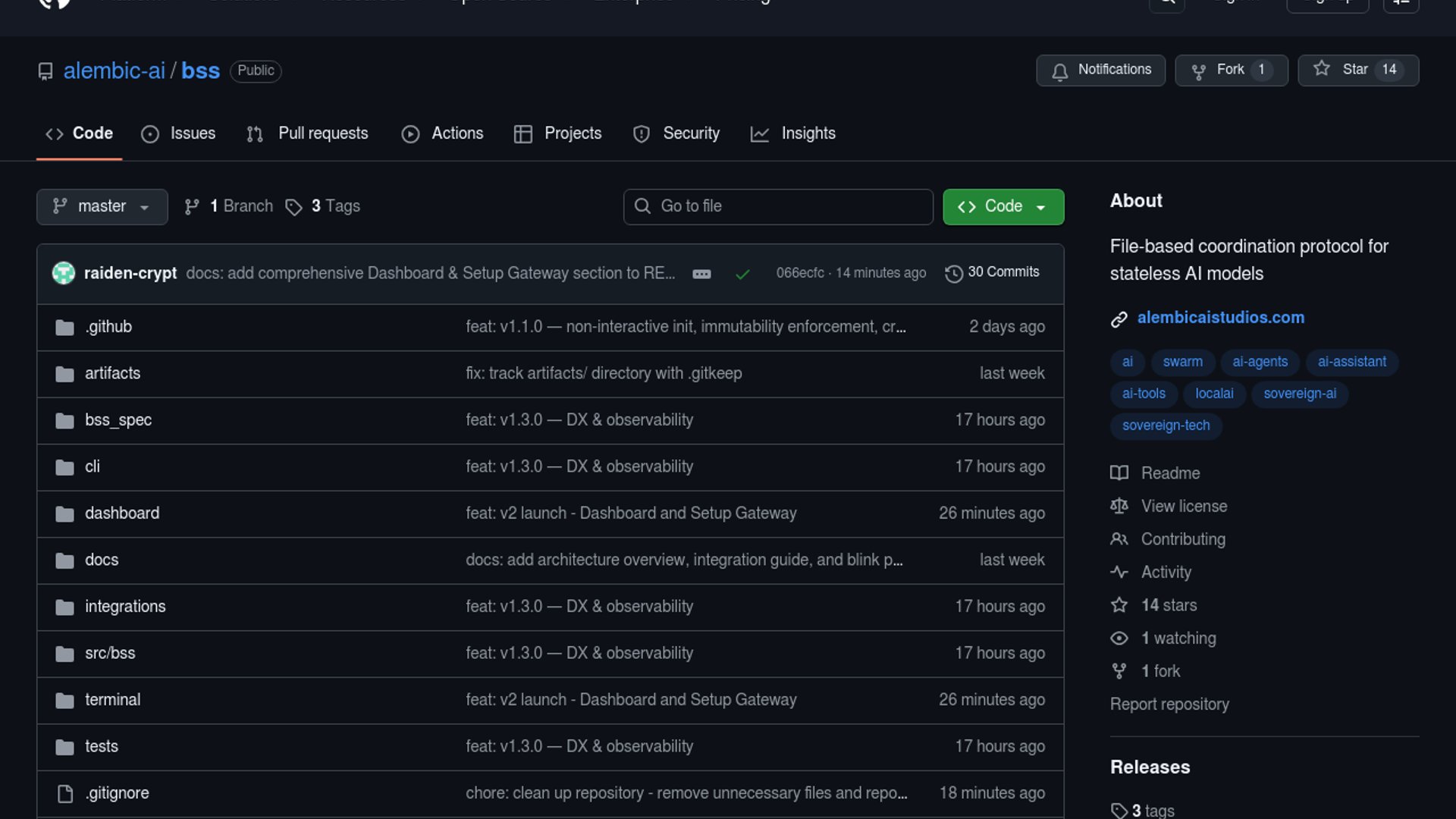
Task: Open the master branch dropdown
Action: (102, 206)
